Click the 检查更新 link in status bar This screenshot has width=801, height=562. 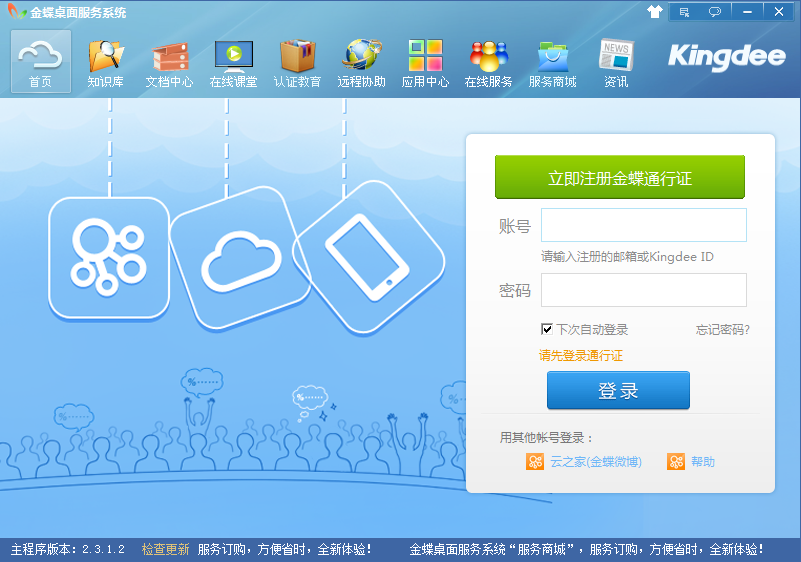pyautogui.click(x=166, y=550)
